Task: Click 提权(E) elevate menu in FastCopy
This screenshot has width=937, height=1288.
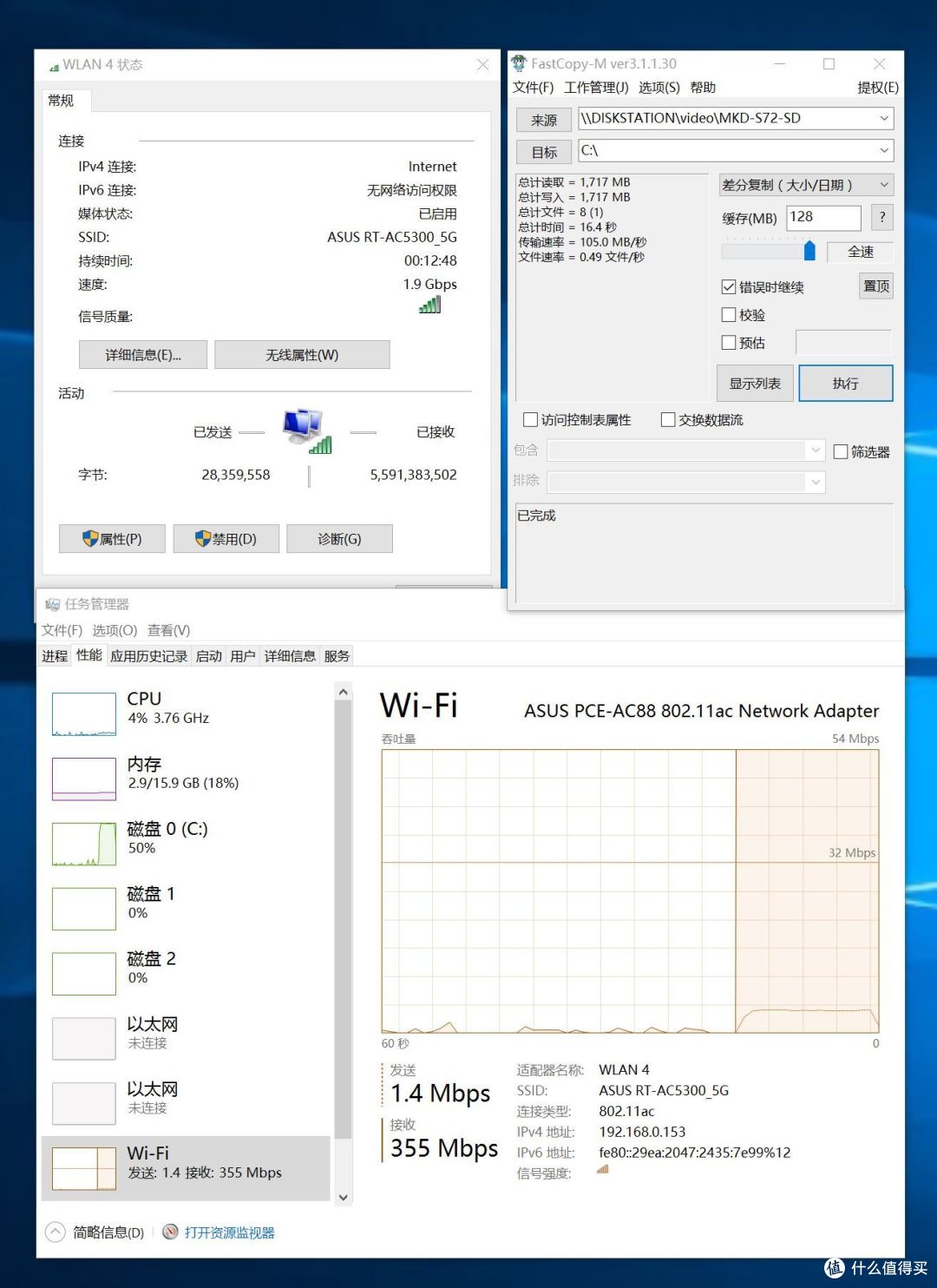Action: pyautogui.click(x=878, y=88)
